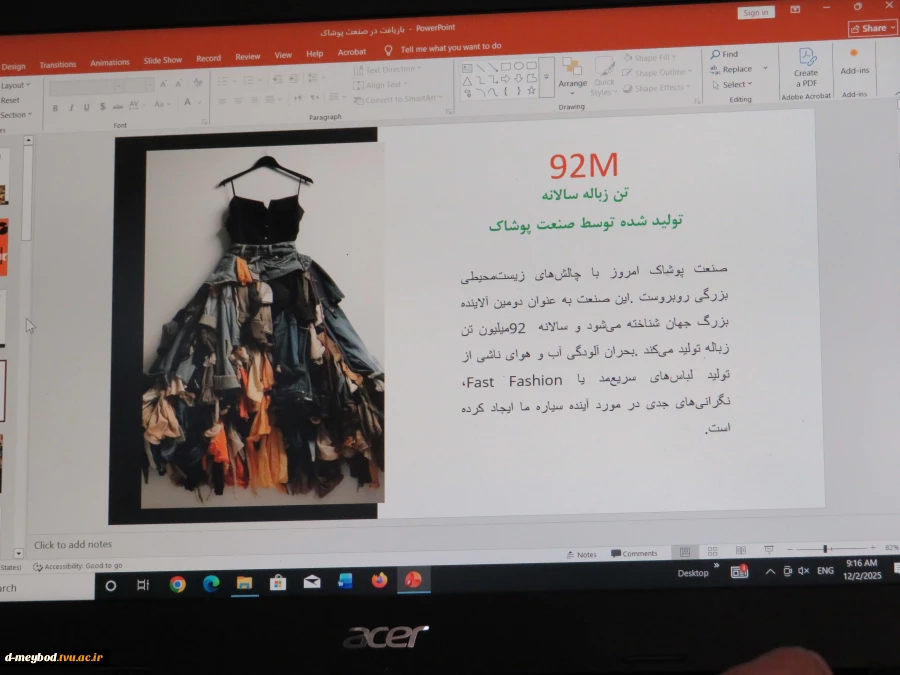Viewport: 900px width, 675px height.
Task: Click the Reset slide button
Action: [10, 100]
